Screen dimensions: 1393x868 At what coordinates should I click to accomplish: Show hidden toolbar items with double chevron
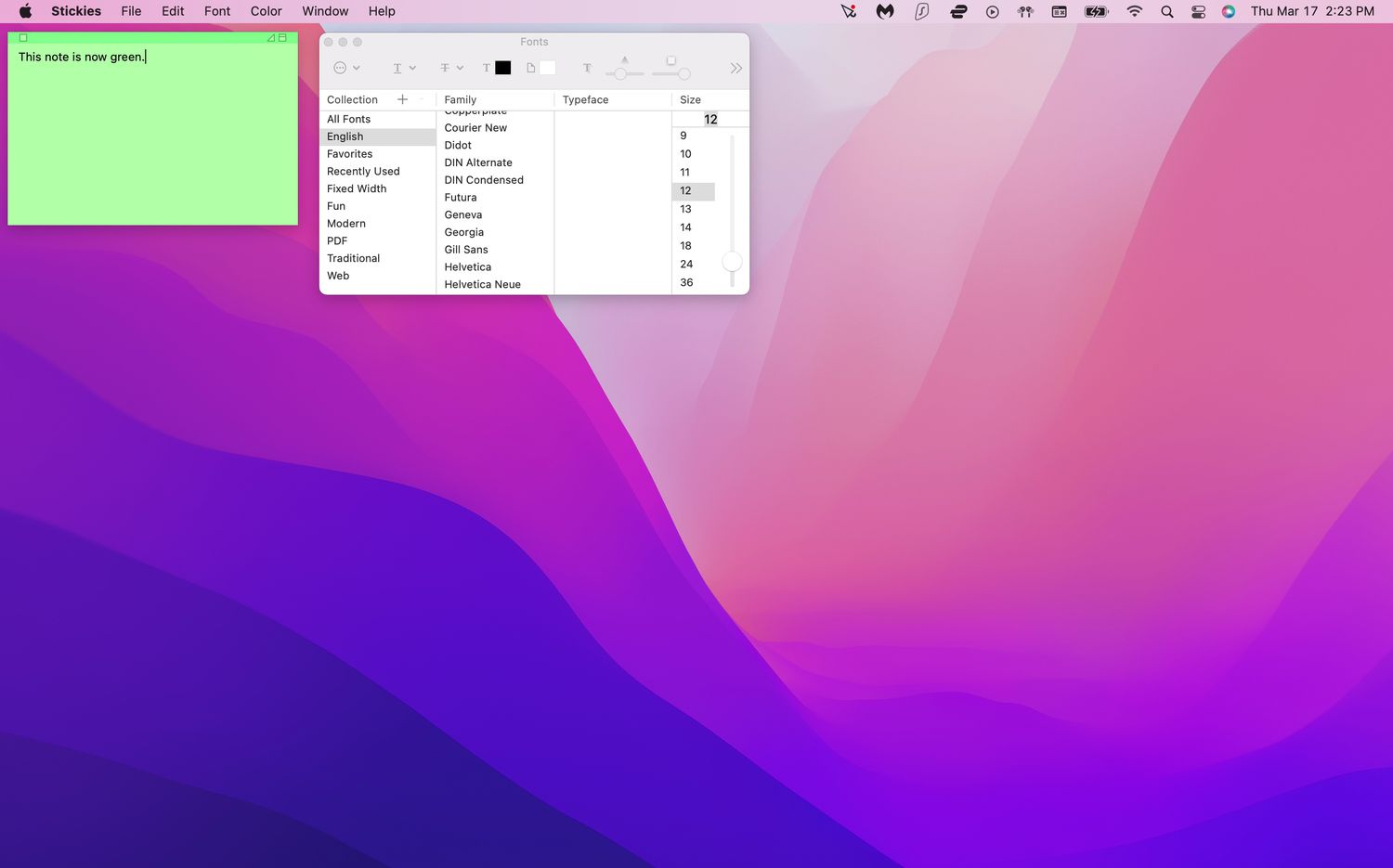coord(736,68)
